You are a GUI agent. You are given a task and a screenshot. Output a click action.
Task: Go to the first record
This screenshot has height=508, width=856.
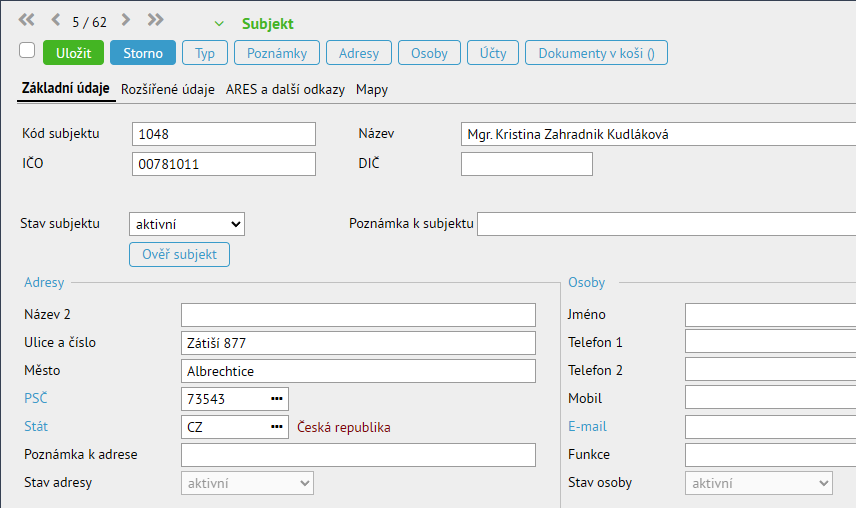pos(26,20)
